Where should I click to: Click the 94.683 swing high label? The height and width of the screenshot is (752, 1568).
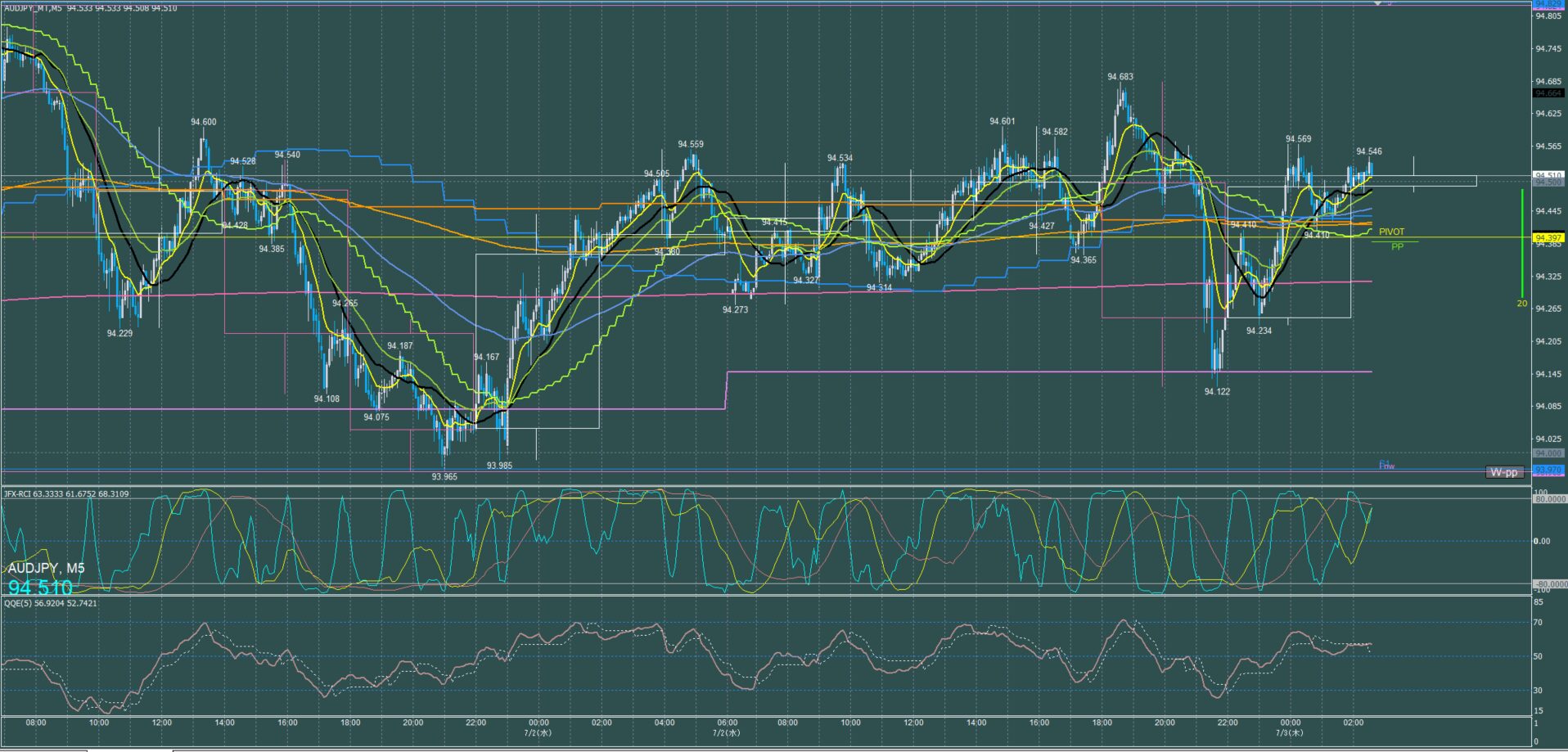(1120, 77)
